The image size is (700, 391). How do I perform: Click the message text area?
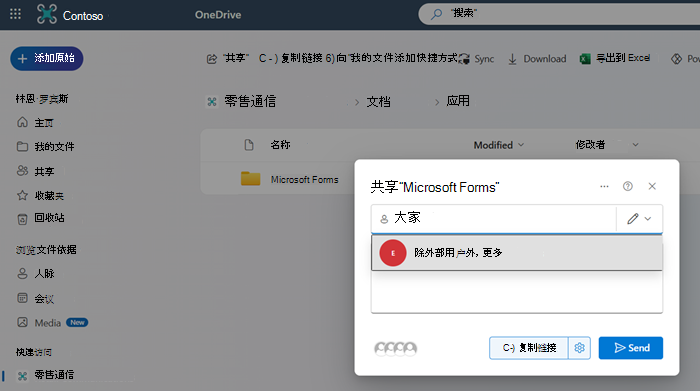[517, 291]
